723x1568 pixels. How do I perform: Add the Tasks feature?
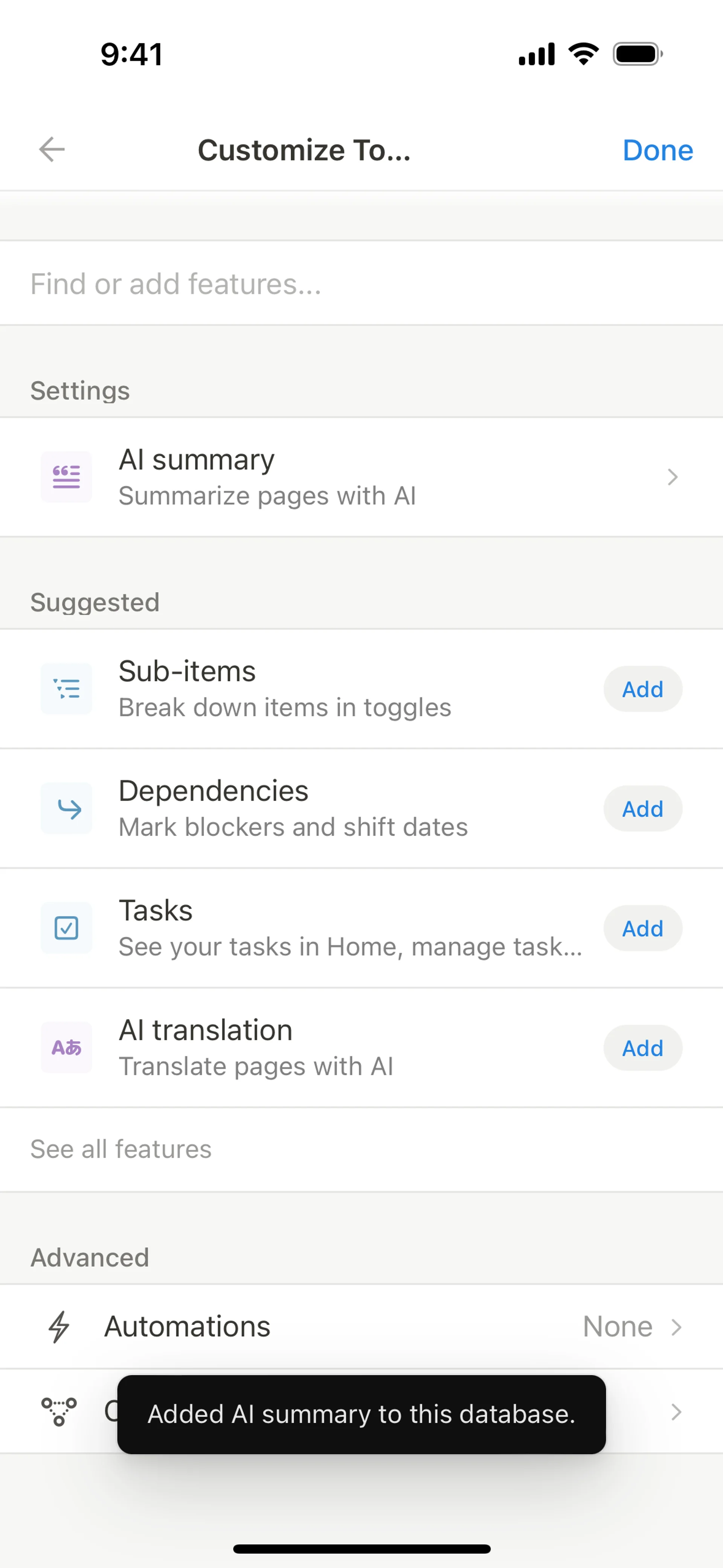tap(642, 928)
